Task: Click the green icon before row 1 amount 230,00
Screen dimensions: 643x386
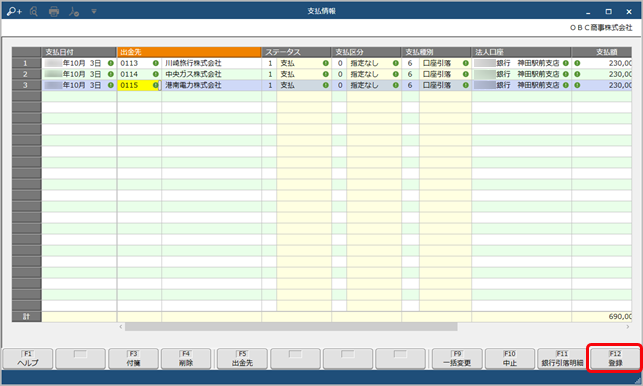Action: tap(577, 63)
